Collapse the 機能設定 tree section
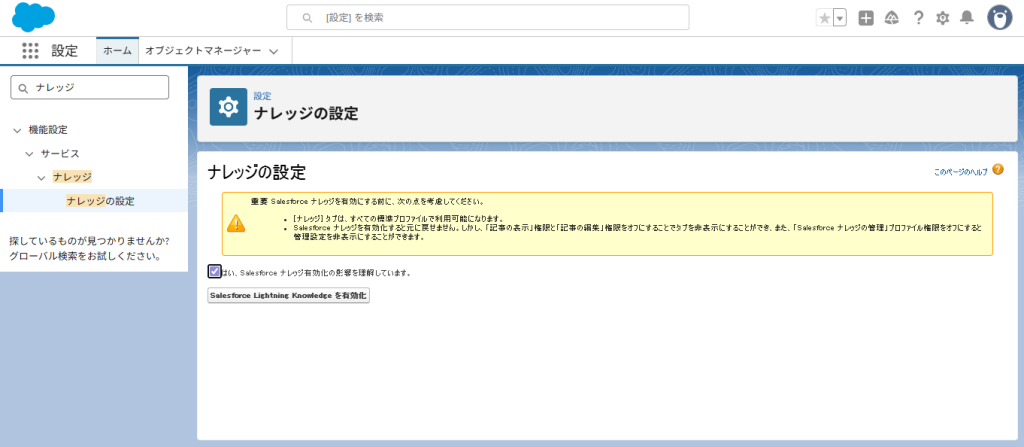This screenshot has width=1024, height=447. (17, 130)
